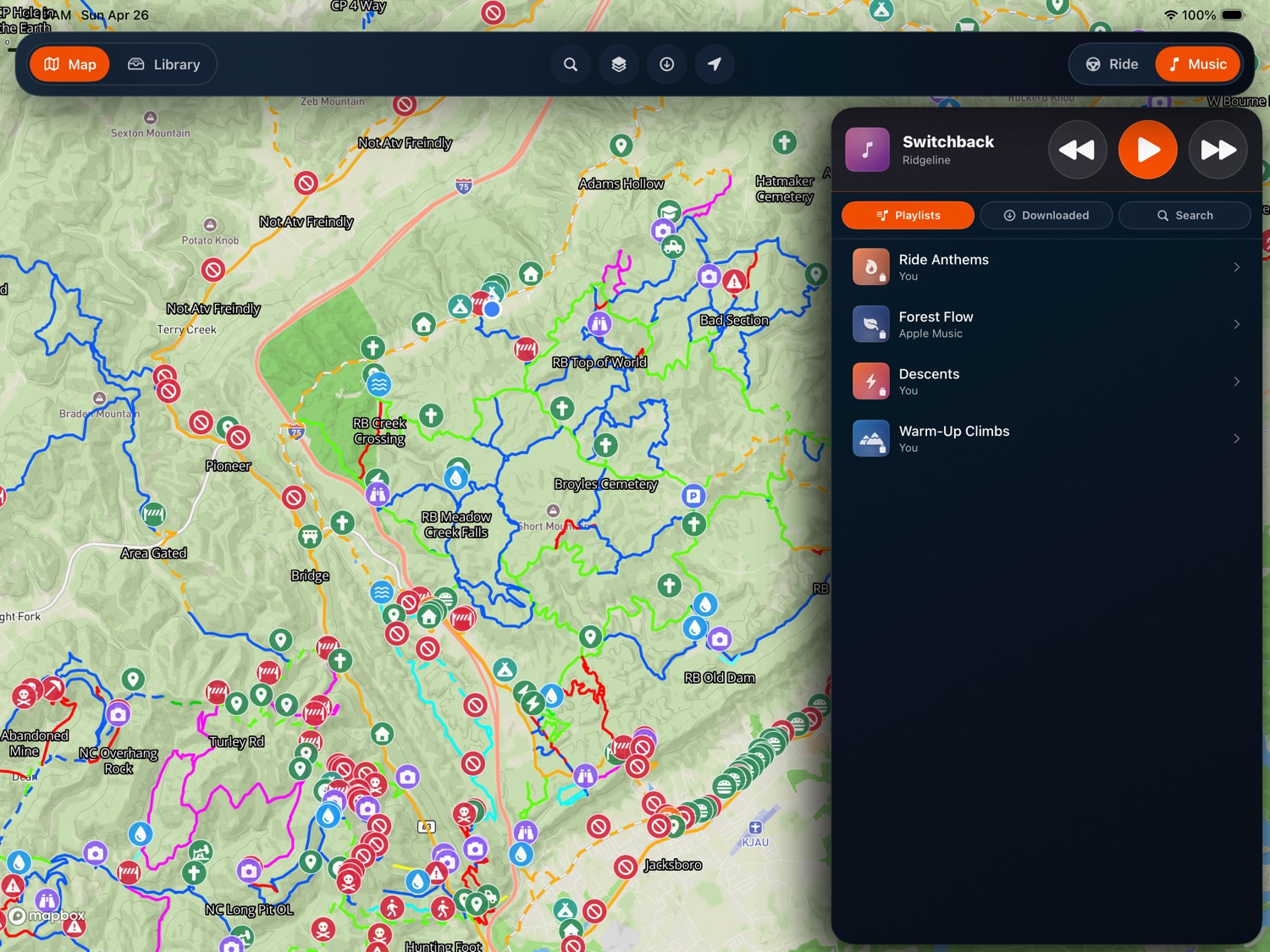Select the waves marker near RB Creek Crossing
The width and height of the screenshot is (1270, 952).
click(x=378, y=383)
